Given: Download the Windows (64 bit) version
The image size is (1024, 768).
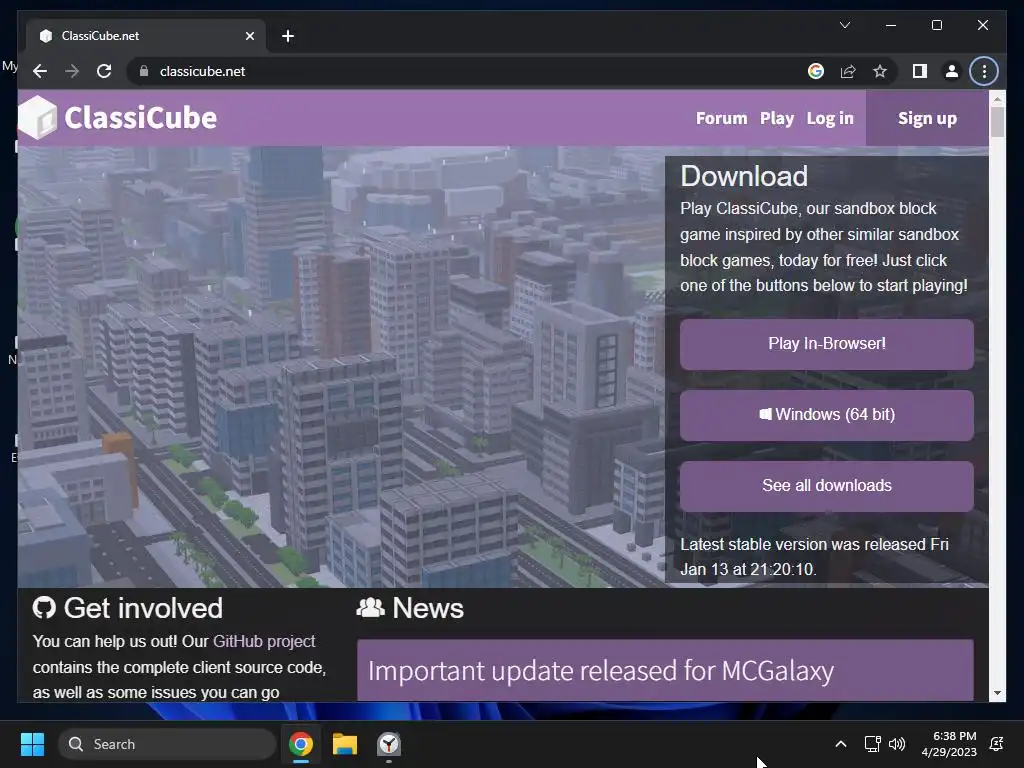Looking at the screenshot, I should [x=826, y=415].
